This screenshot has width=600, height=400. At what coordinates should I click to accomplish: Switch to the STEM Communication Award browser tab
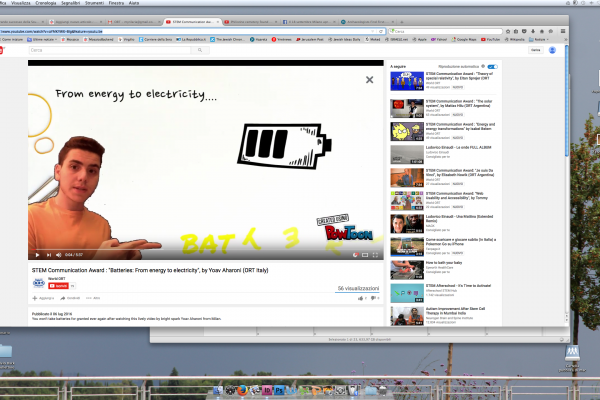click(192, 22)
